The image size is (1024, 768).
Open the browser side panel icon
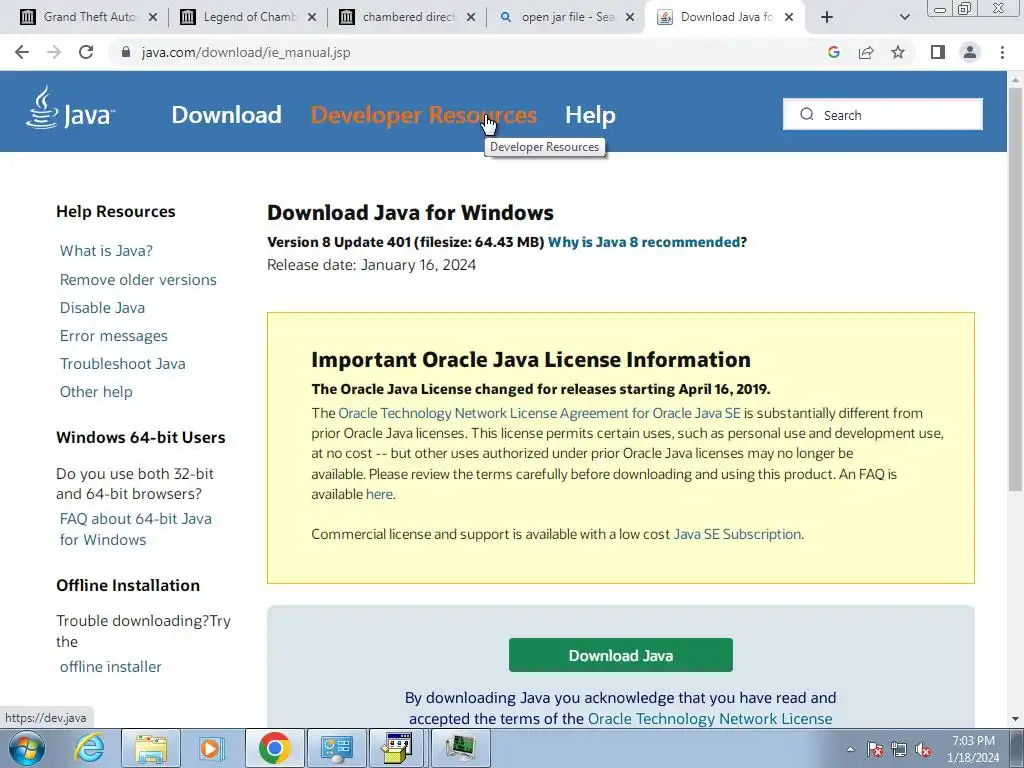point(938,52)
